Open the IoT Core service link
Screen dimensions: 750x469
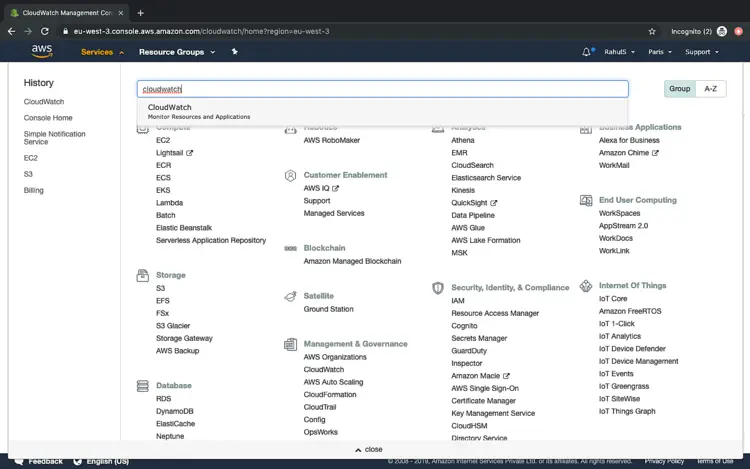click(x=613, y=299)
